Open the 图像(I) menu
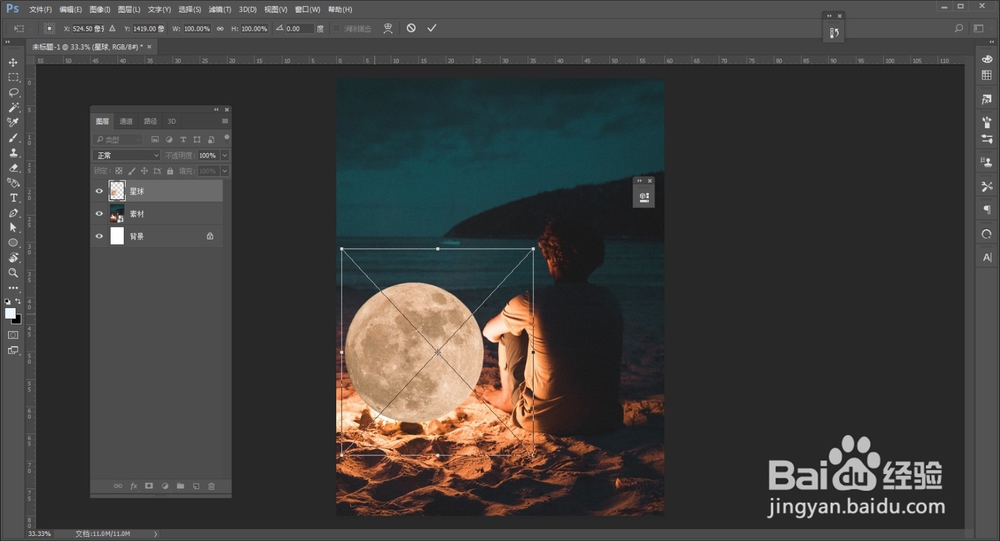1000x541 pixels. 99,10
